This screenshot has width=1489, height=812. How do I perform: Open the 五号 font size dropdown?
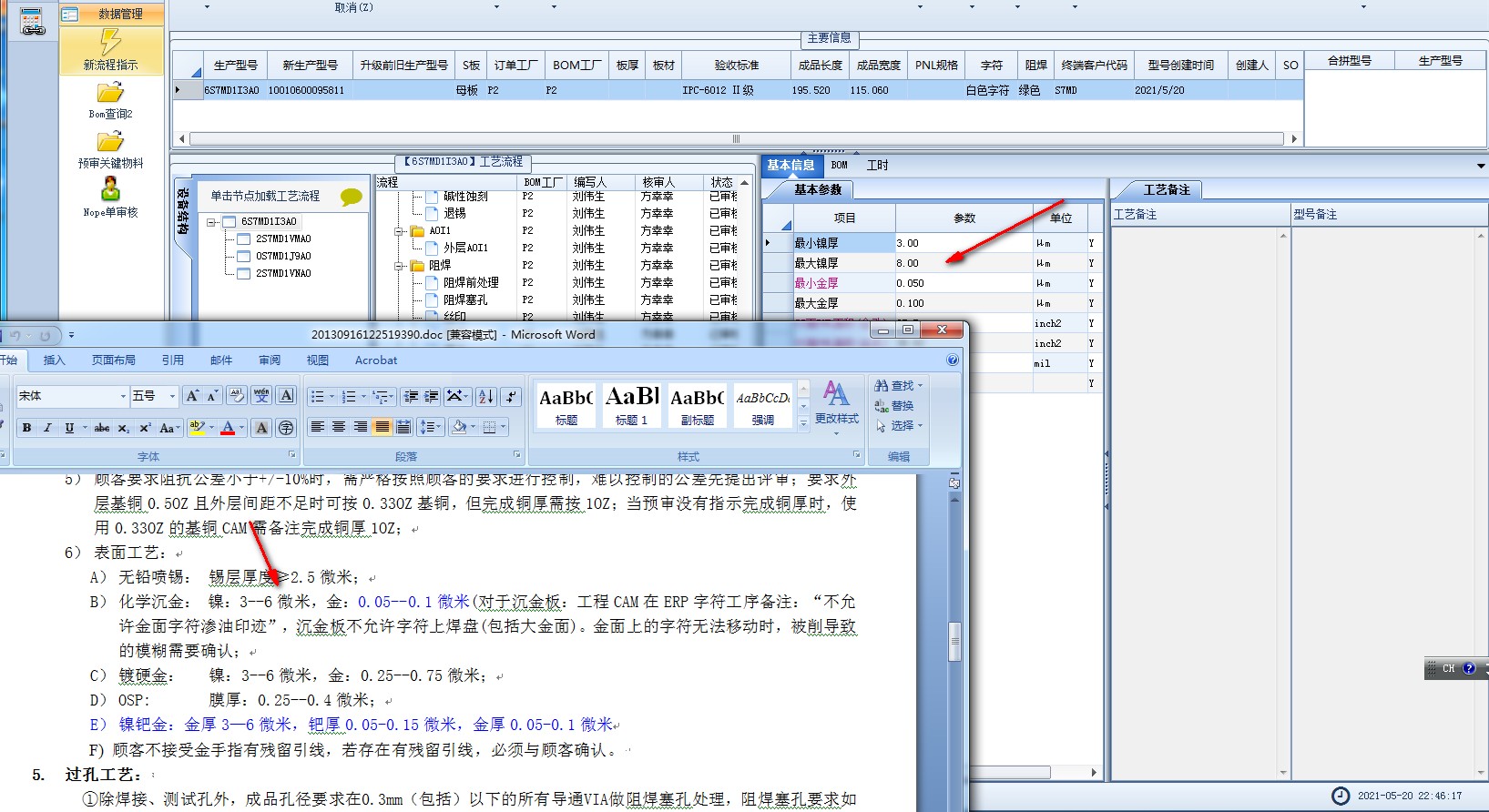[x=172, y=396]
